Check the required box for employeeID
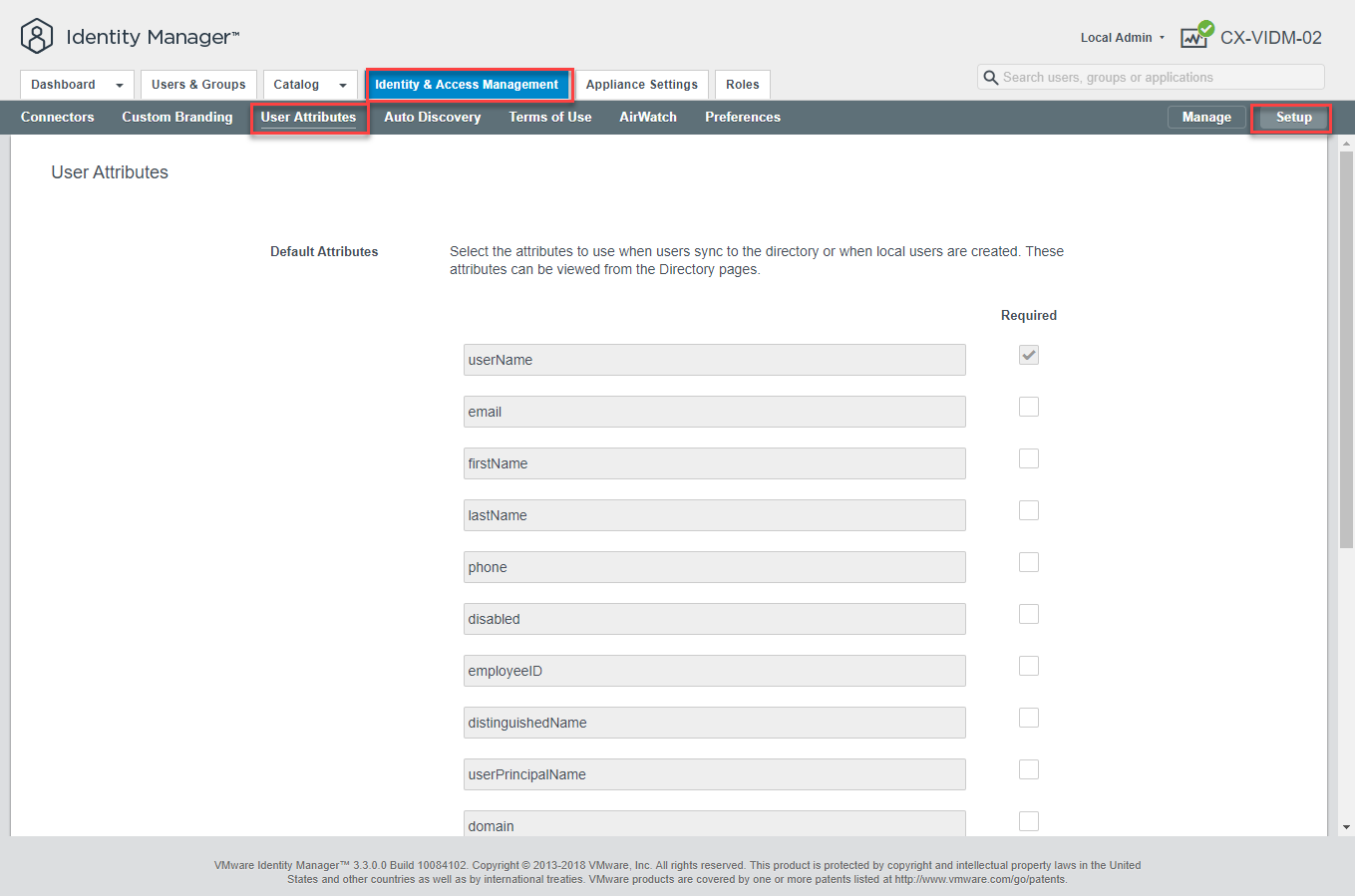 coord(1029,666)
